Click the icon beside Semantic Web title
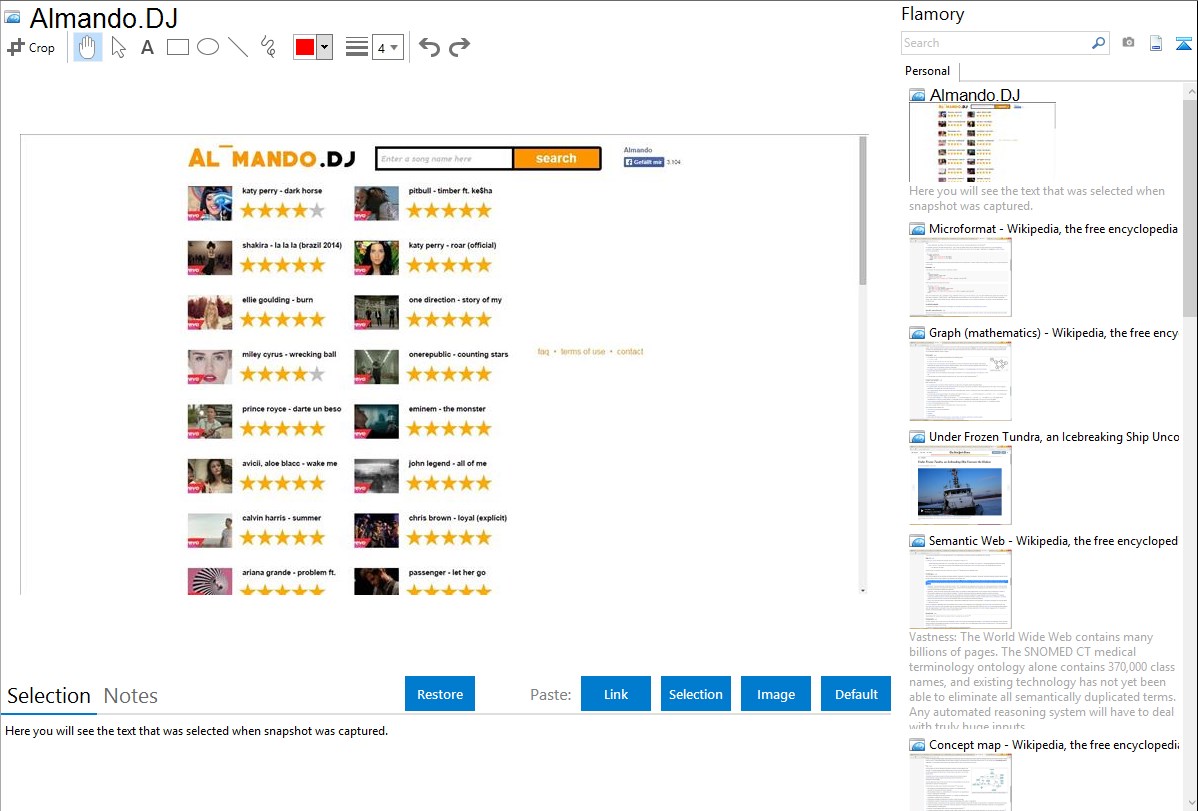This screenshot has width=1198, height=811. [x=917, y=541]
